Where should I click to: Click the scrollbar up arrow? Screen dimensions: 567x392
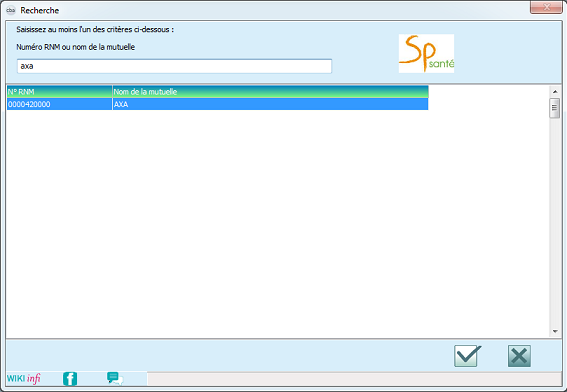tap(555, 92)
